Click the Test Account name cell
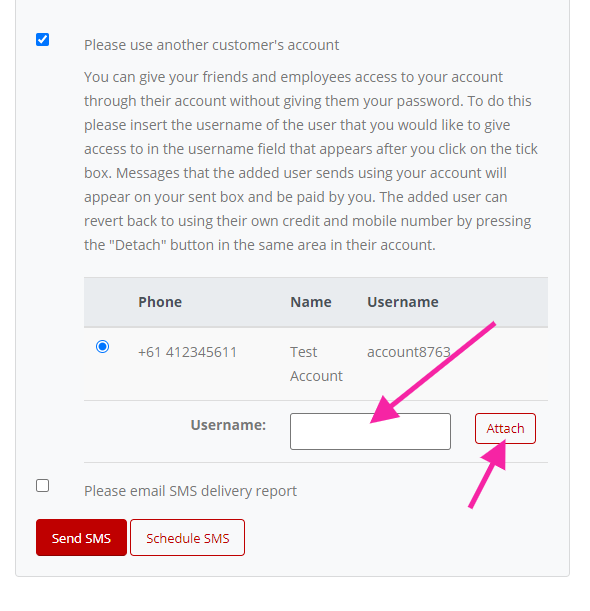Screen dimensions: 590x611 coord(316,364)
